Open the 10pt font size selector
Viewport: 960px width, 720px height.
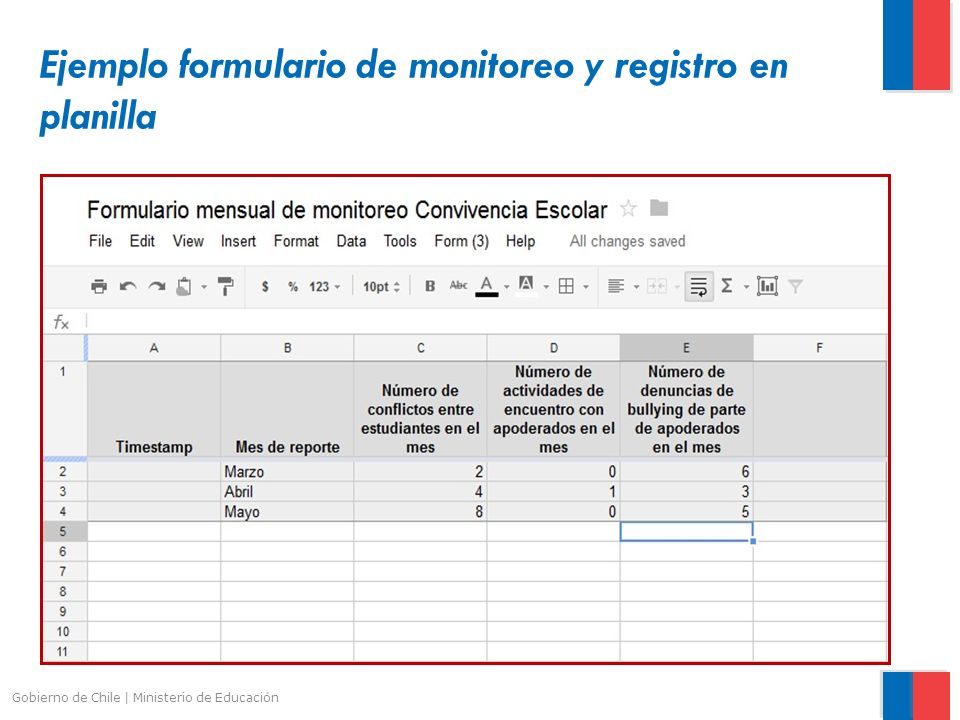pyautogui.click(x=381, y=286)
